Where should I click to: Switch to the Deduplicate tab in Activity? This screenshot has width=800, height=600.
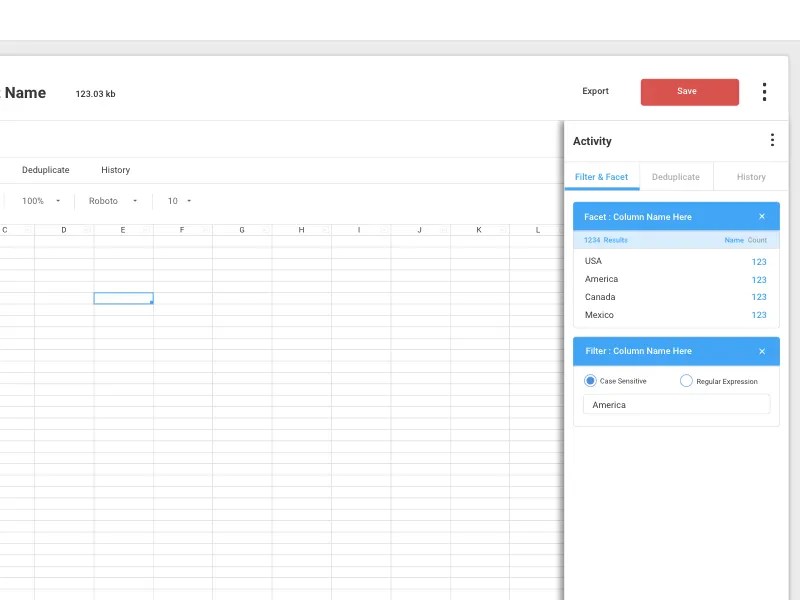coord(675,176)
